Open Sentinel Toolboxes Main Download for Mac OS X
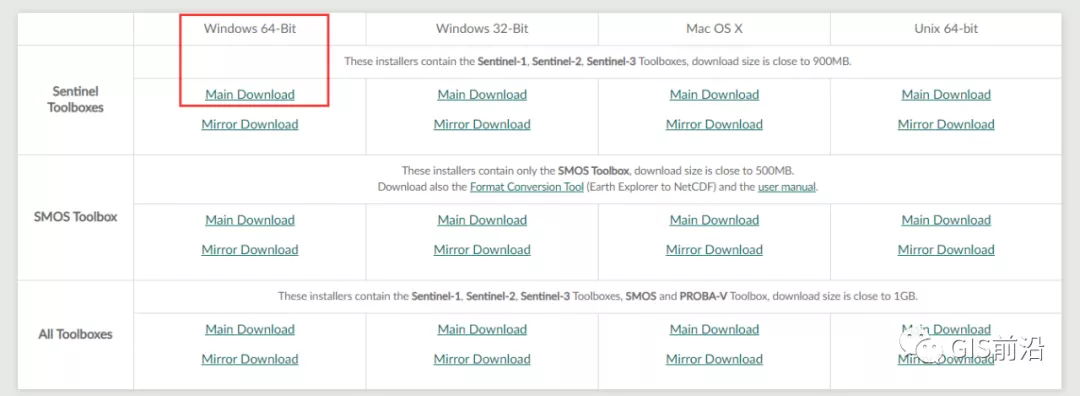 pyautogui.click(x=714, y=95)
